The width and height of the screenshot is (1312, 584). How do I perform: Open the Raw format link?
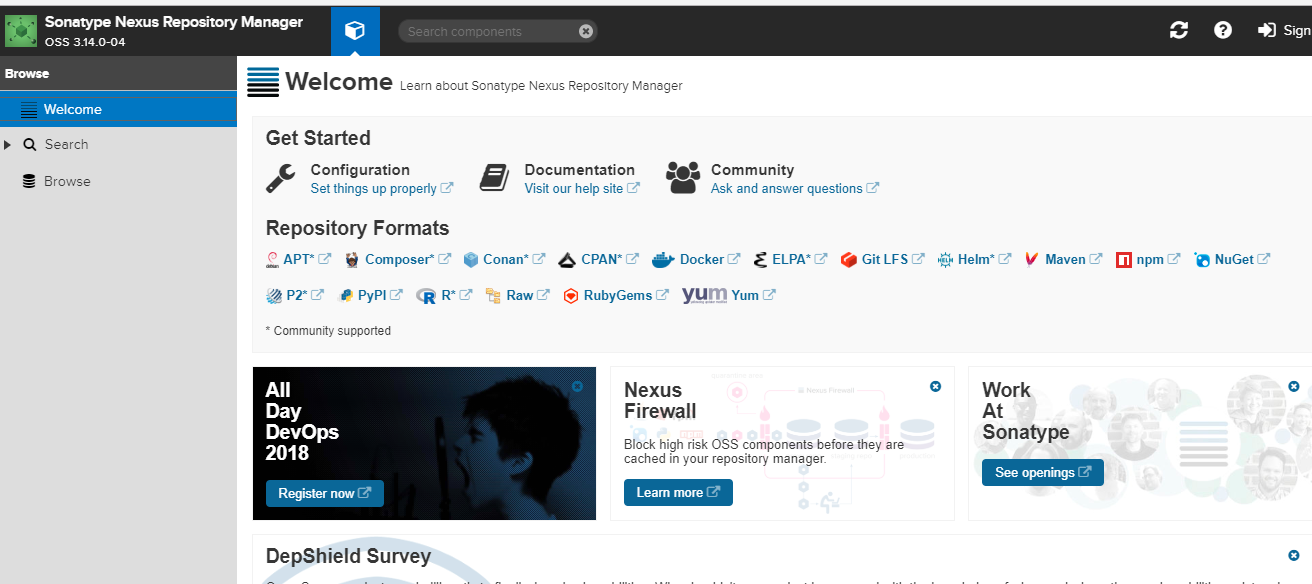pos(528,295)
